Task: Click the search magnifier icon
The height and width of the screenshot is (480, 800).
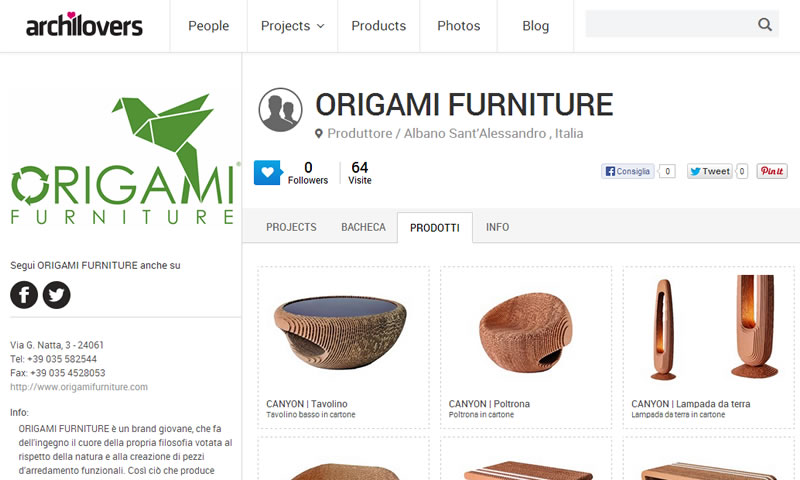Action: click(x=764, y=24)
